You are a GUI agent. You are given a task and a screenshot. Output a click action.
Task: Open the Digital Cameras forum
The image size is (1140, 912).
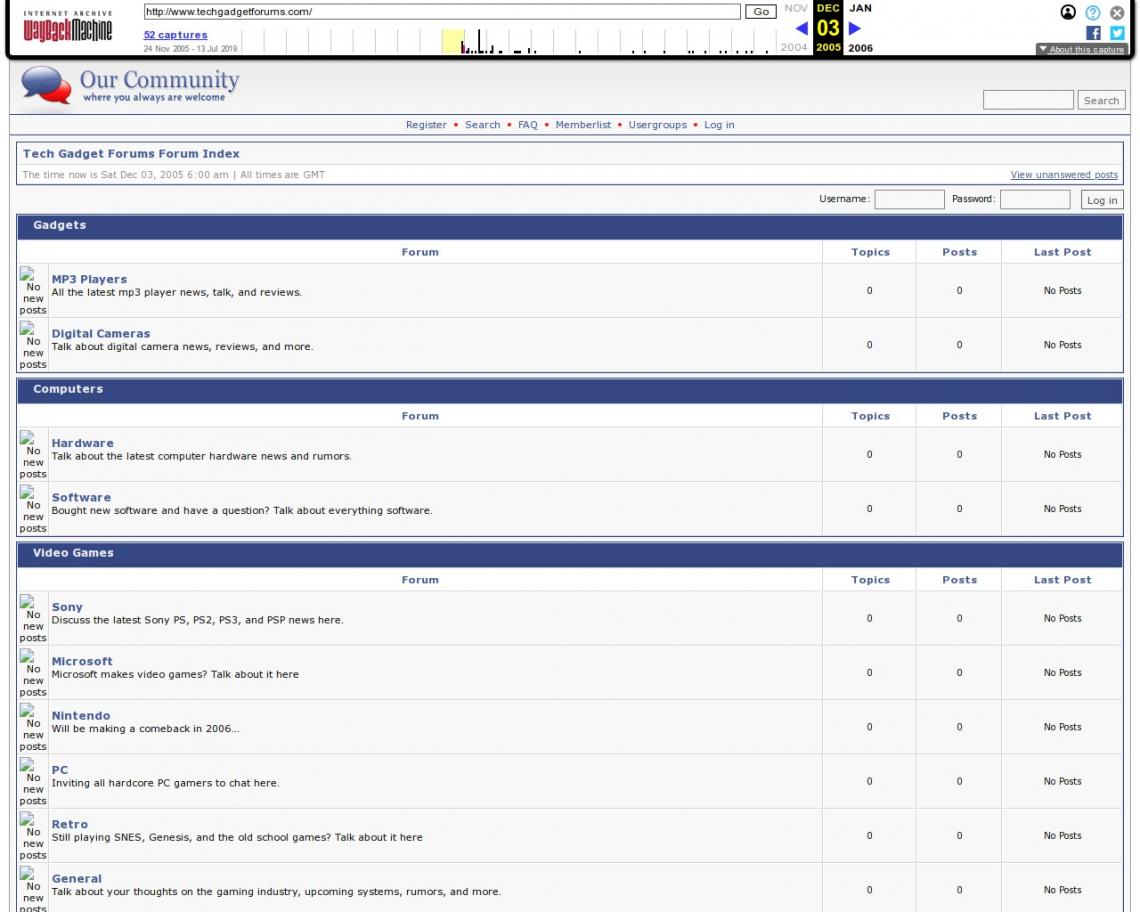tap(100, 334)
